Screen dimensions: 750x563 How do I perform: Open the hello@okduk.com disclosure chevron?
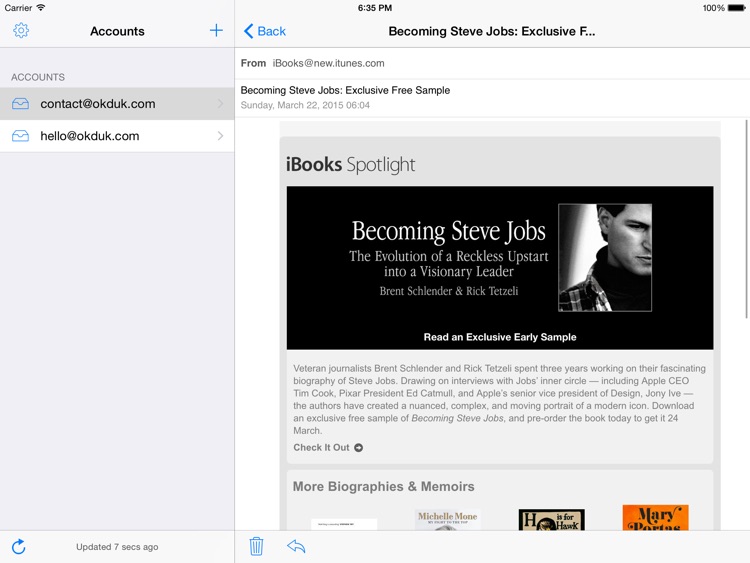pos(221,136)
